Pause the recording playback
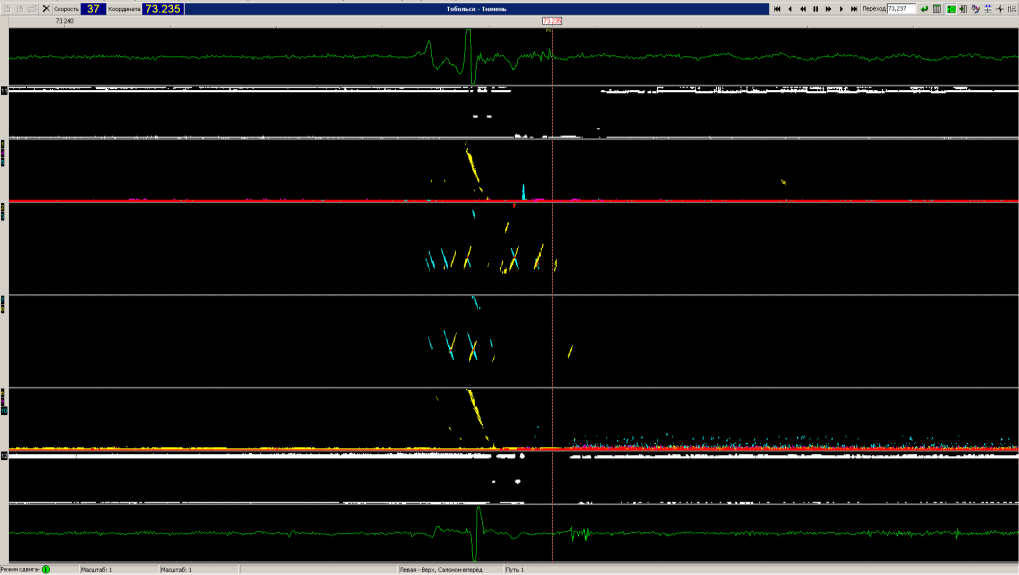Image resolution: width=1019 pixels, height=575 pixels. tap(815, 8)
